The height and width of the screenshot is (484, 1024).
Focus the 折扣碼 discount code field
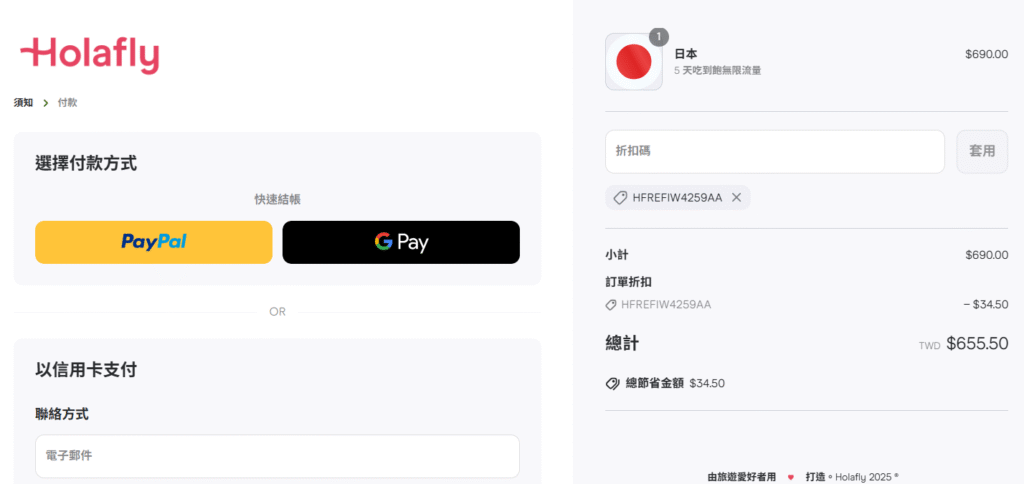(x=775, y=152)
